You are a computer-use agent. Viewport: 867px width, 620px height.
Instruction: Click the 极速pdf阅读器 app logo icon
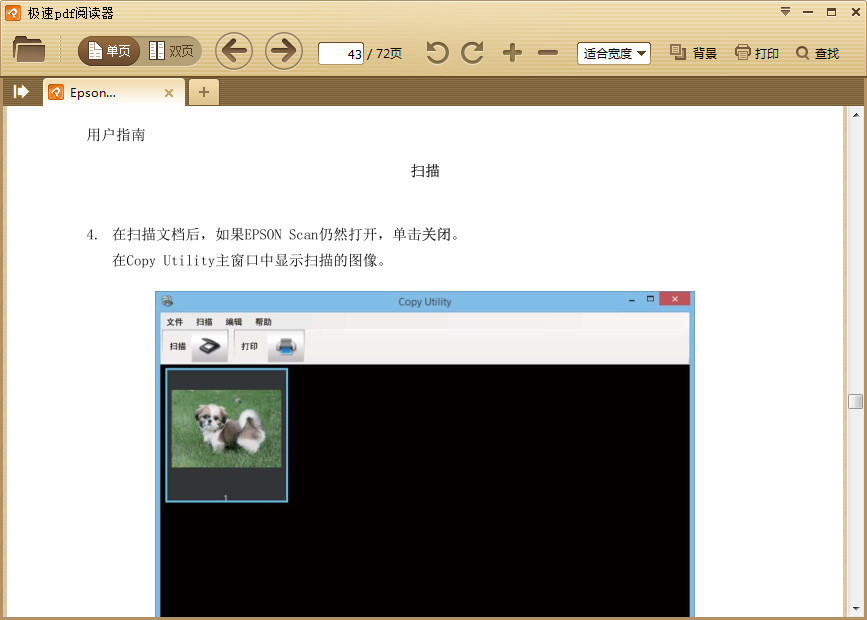tap(13, 13)
